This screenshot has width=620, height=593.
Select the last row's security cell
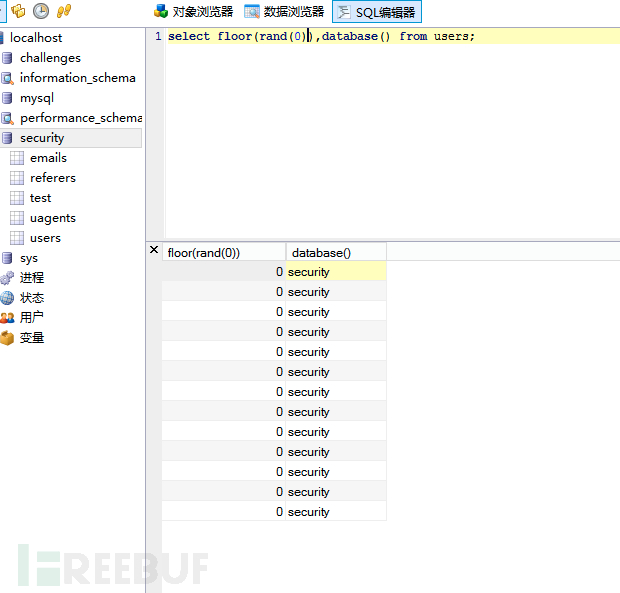click(336, 512)
